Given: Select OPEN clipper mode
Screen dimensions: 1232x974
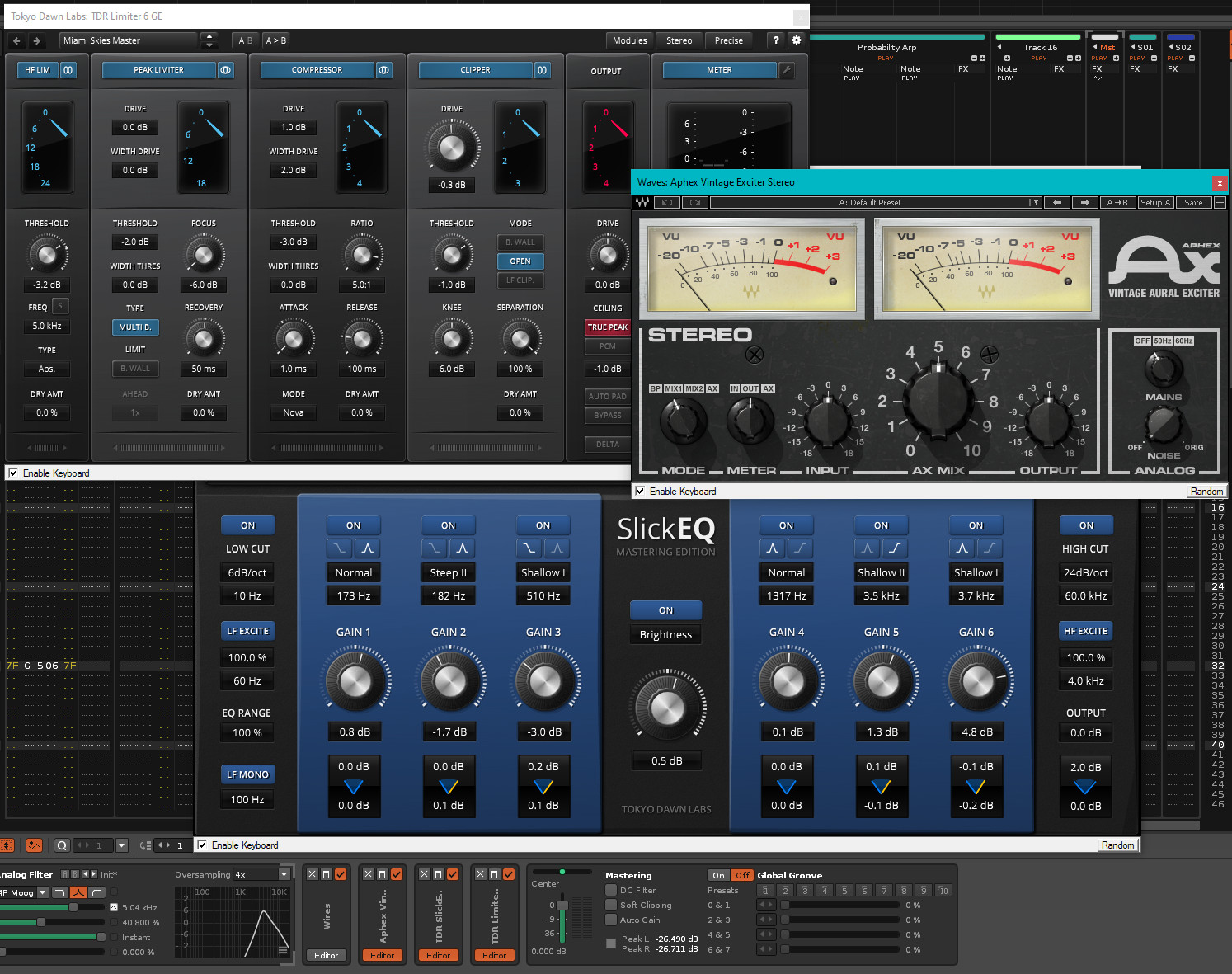Looking at the screenshot, I should coord(520,261).
